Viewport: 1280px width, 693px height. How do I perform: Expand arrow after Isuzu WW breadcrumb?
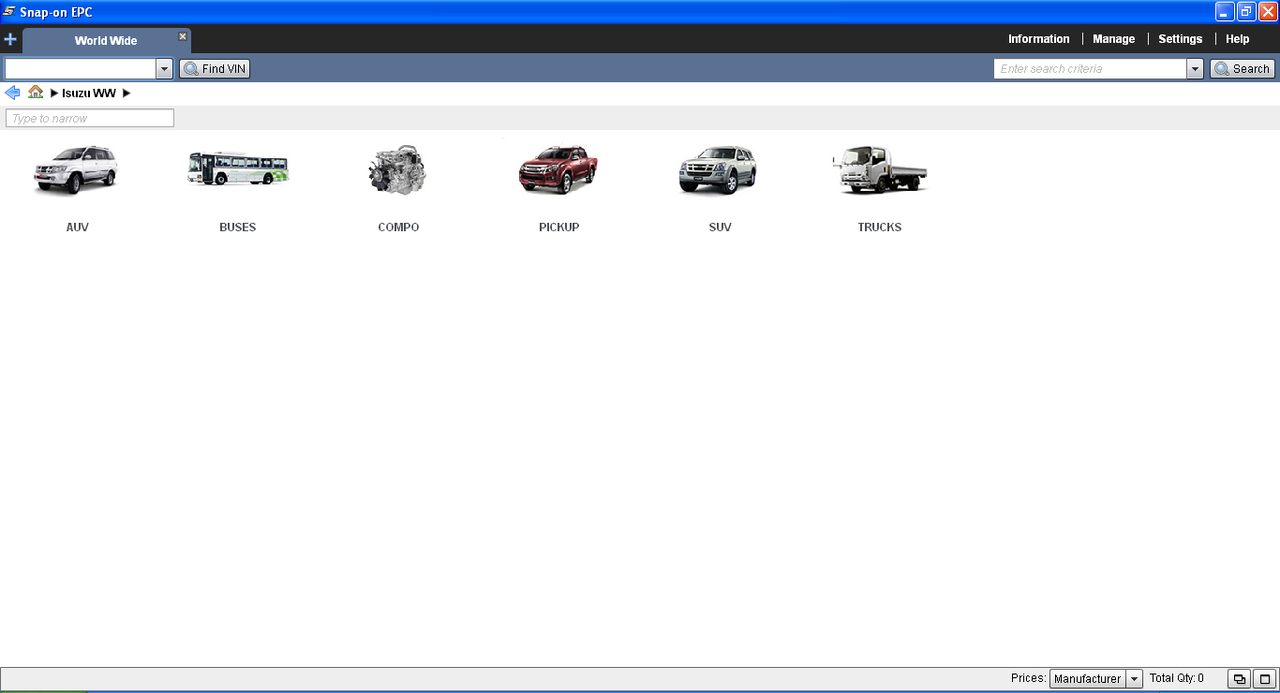[x=126, y=93]
